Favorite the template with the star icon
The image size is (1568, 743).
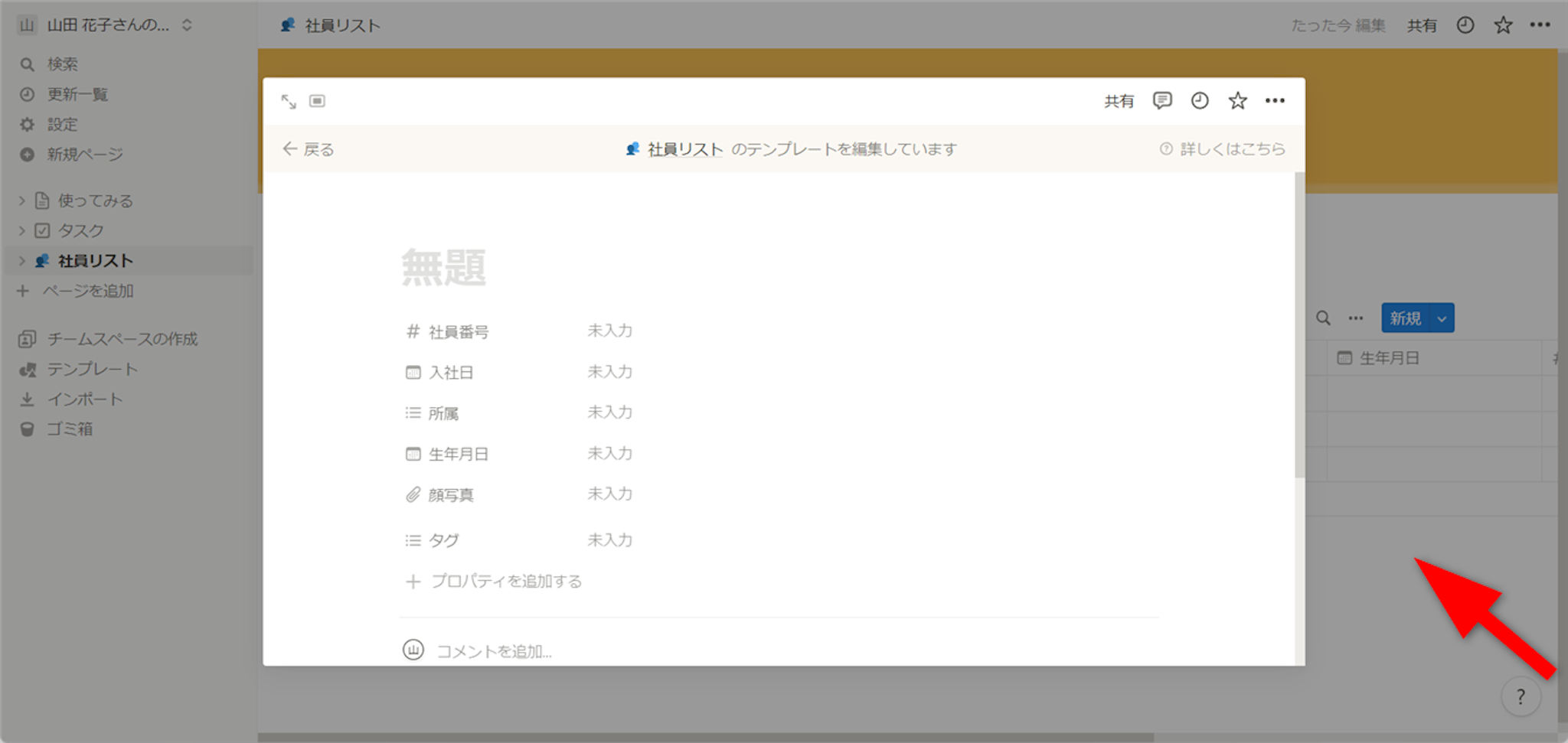pyautogui.click(x=1237, y=101)
